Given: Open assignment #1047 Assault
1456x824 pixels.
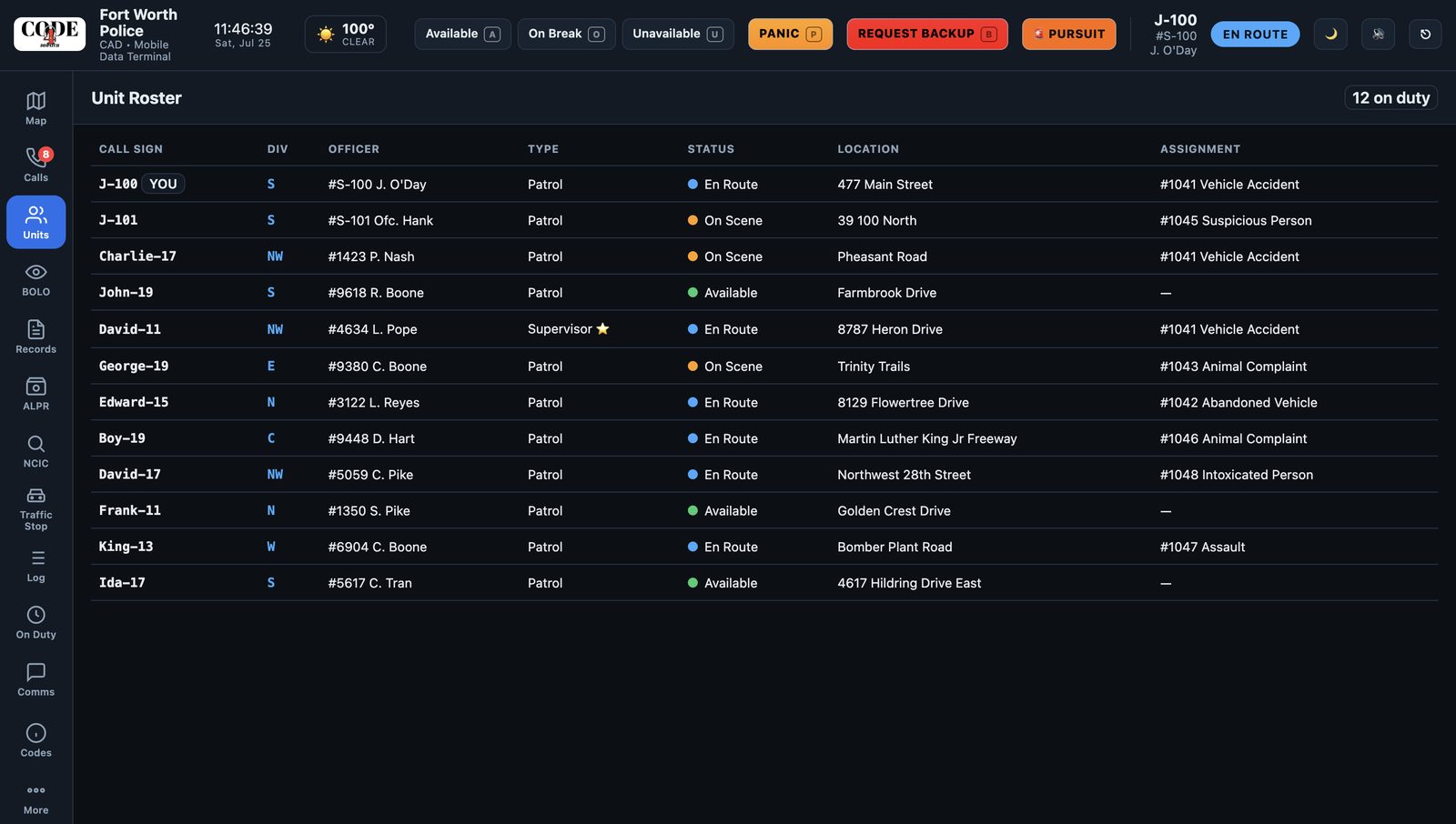Looking at the screenshot, I should (1202, 547).
